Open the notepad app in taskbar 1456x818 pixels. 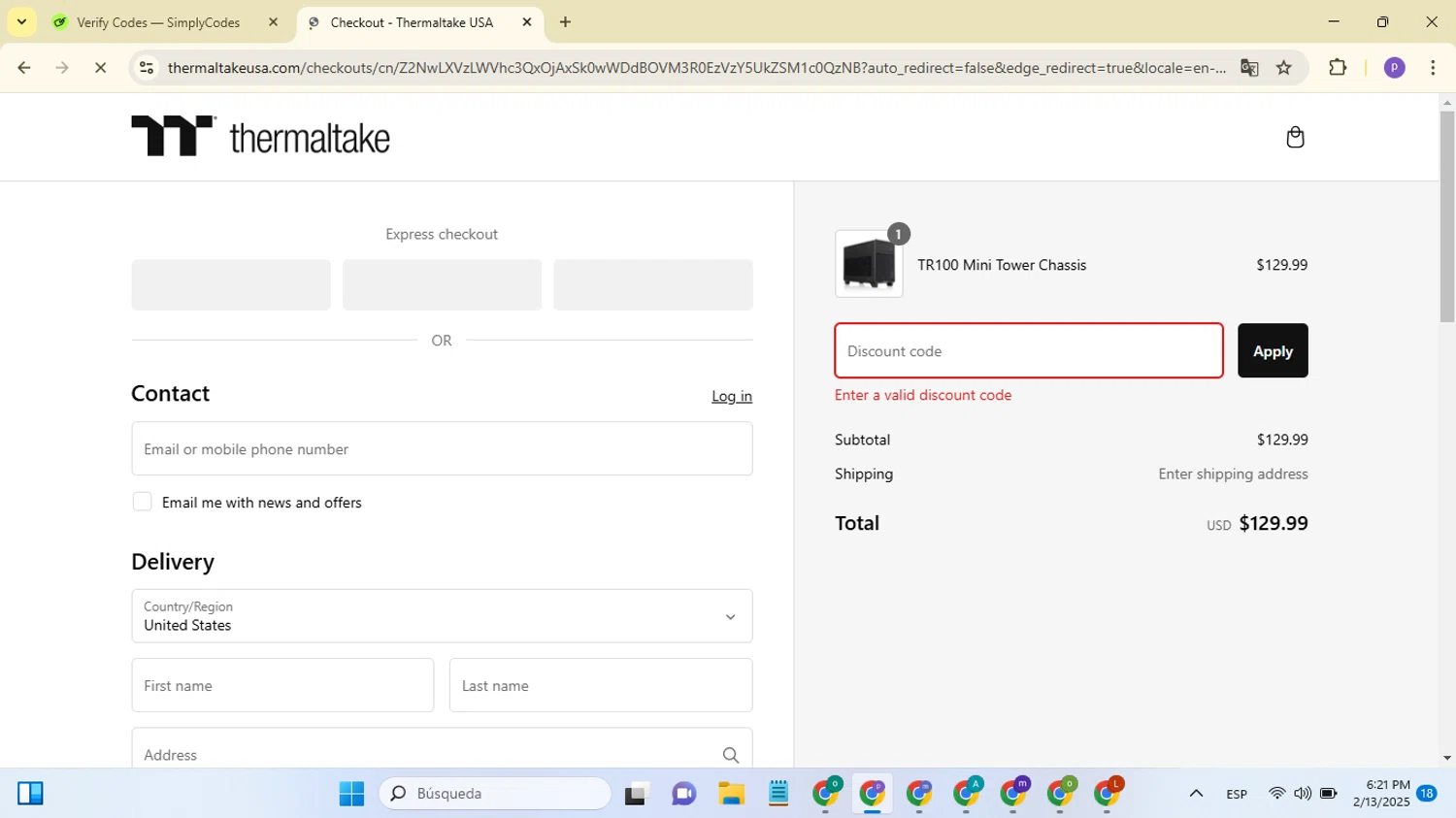click(778, 794)
